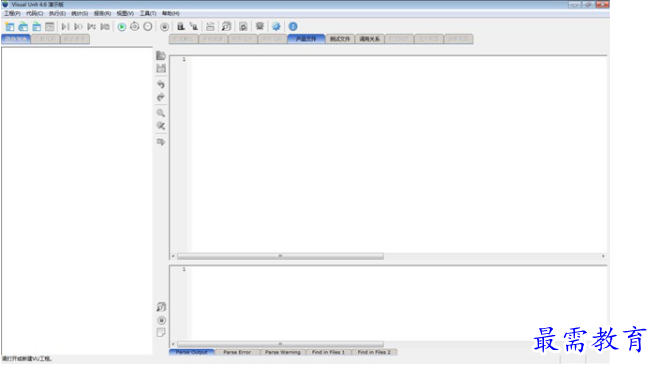Open the 帮助(H) menu
The image size is (655, 371).
coord(171,13)
